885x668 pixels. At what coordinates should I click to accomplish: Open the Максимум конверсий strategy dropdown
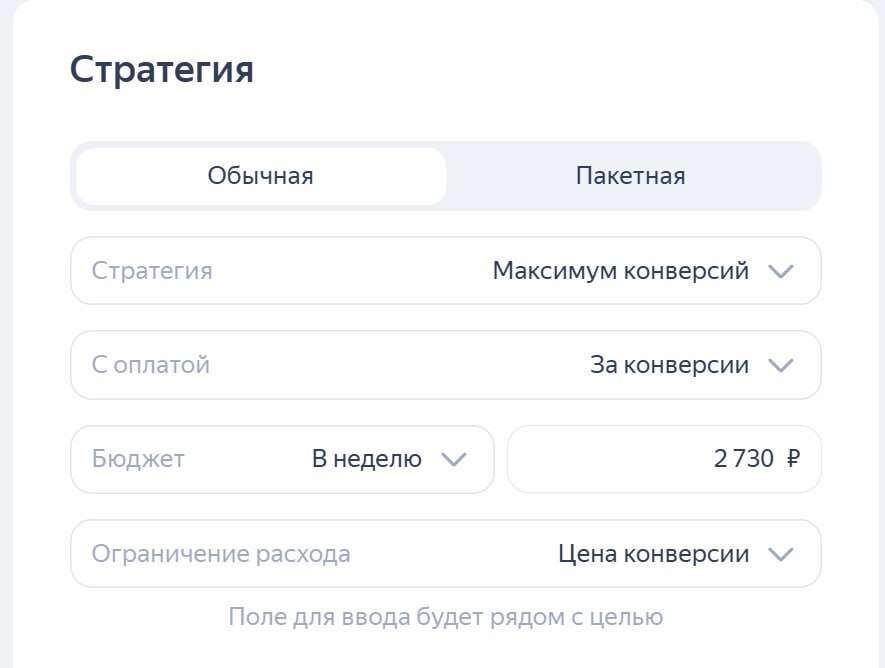pyautogui.click(x=620, y=271)
